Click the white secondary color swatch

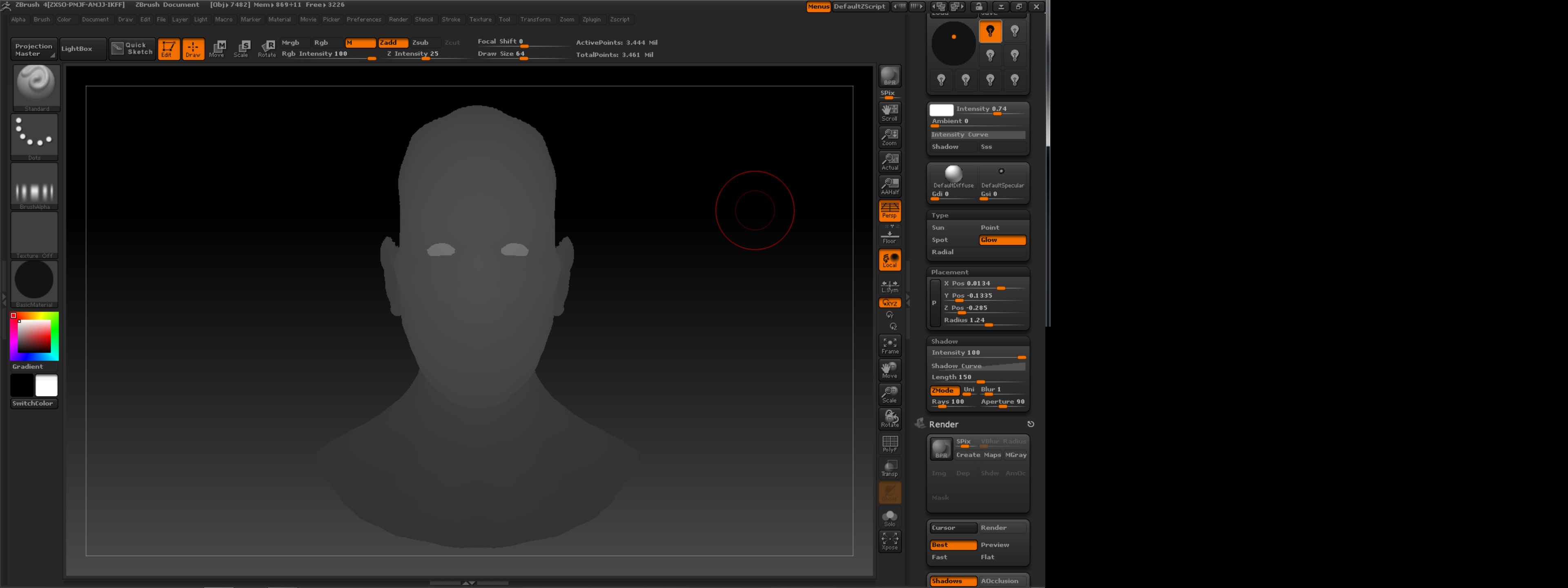click(x=46, y=385)
